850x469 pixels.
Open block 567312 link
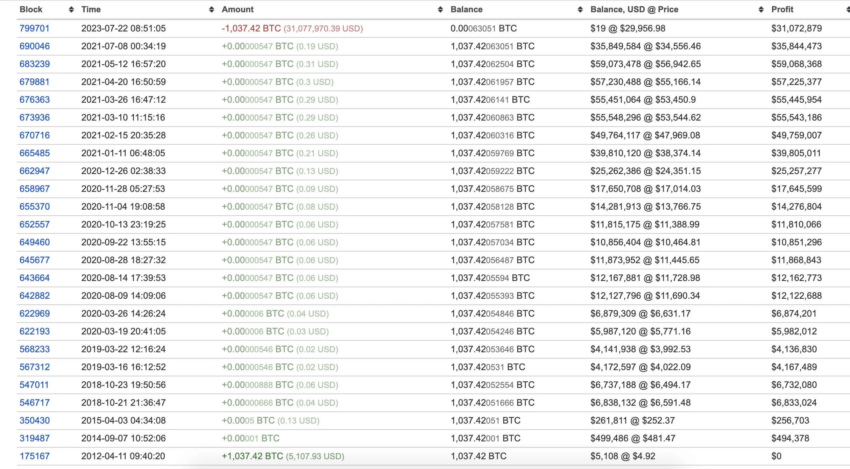pos(34,367)
